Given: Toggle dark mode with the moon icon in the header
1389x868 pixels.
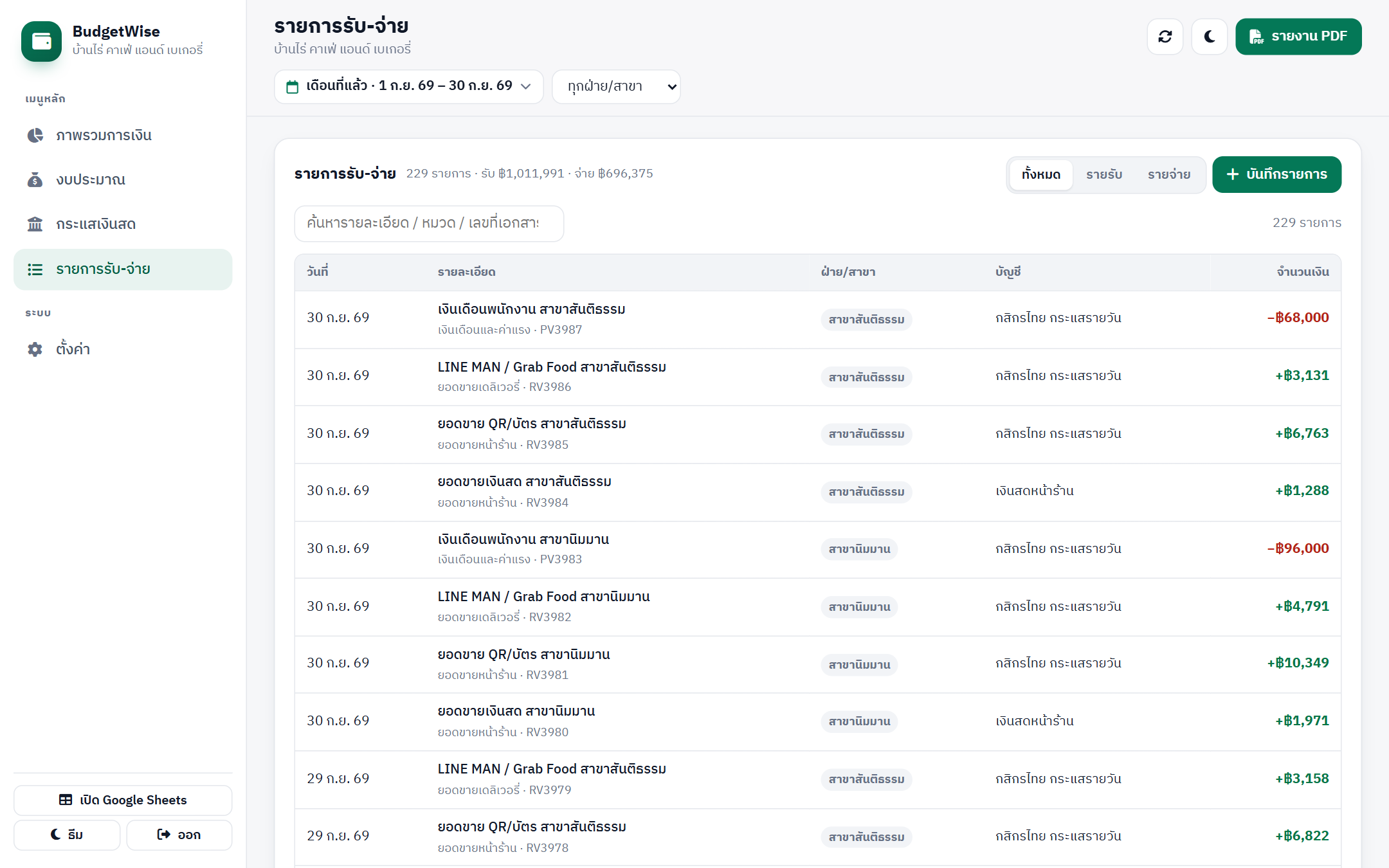Looking at the screenshot, I should [x=1209, y=37].
